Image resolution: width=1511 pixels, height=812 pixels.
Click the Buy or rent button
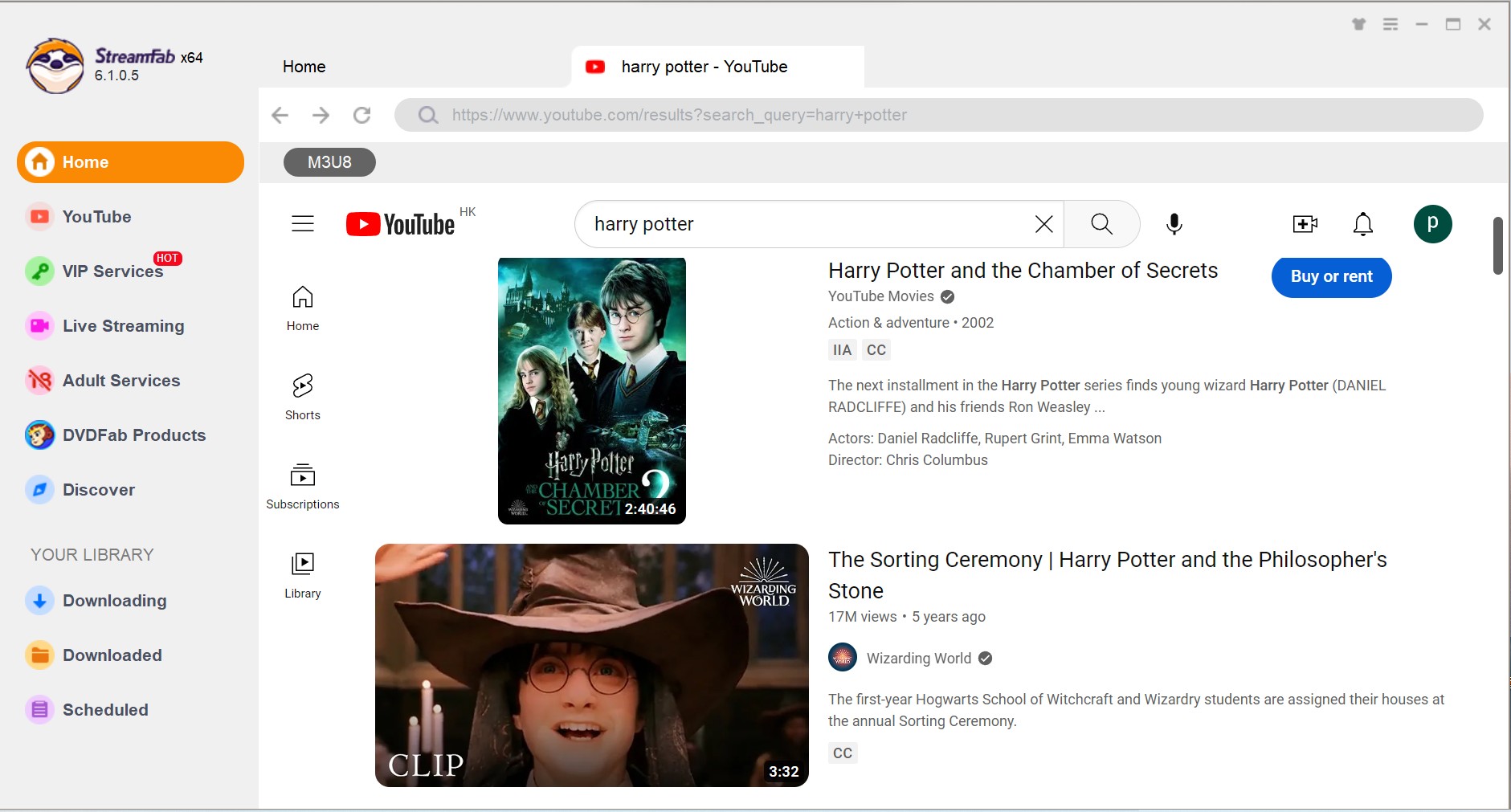tap(1331, 277)
